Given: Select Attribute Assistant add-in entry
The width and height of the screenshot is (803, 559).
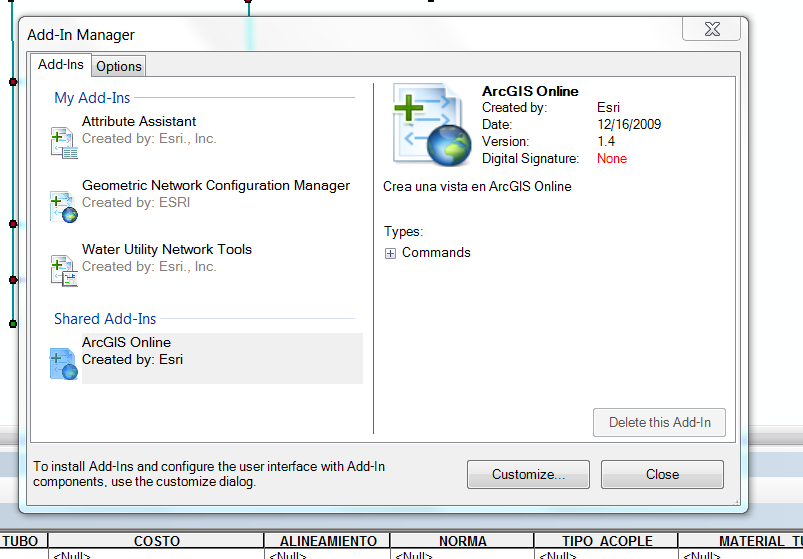Looking at the screenshot, I should tap(205, 137).
